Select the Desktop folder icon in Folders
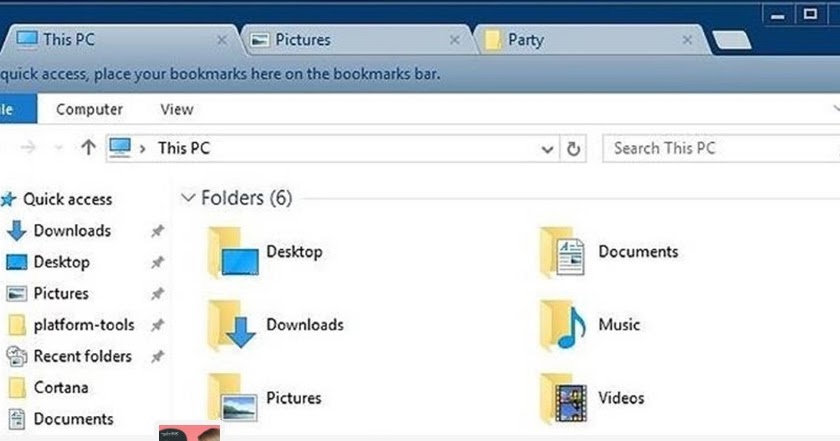This screenshot has height=441, width=840. [233, 252]
